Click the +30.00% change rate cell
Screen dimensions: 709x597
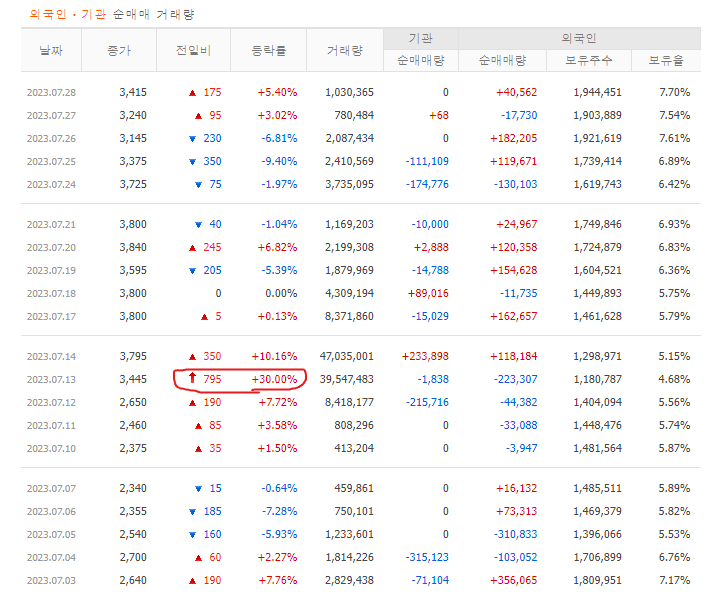coord(274,379)
